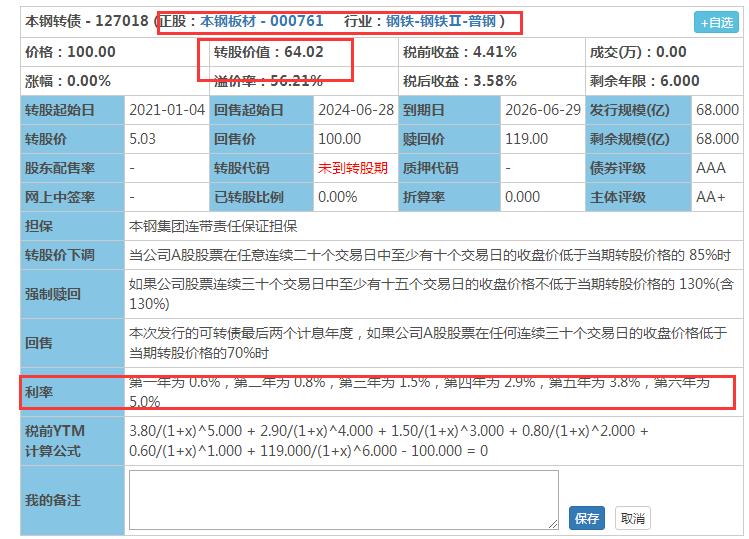Select the red 未到转股期 text
Viewport: 749px width, 539px height.
coord(353,168)
